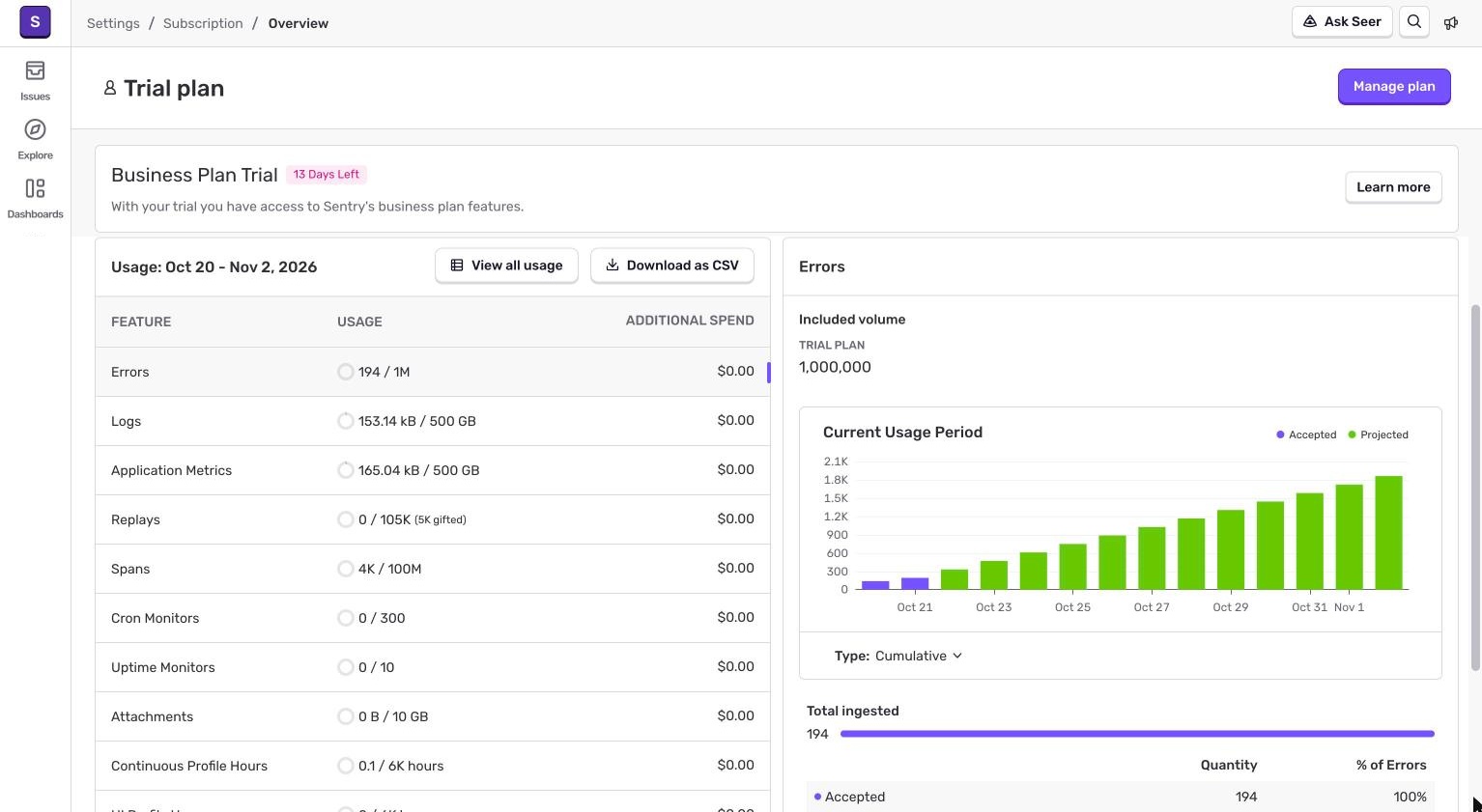Click the search magnifier icon

point(1414,22)
